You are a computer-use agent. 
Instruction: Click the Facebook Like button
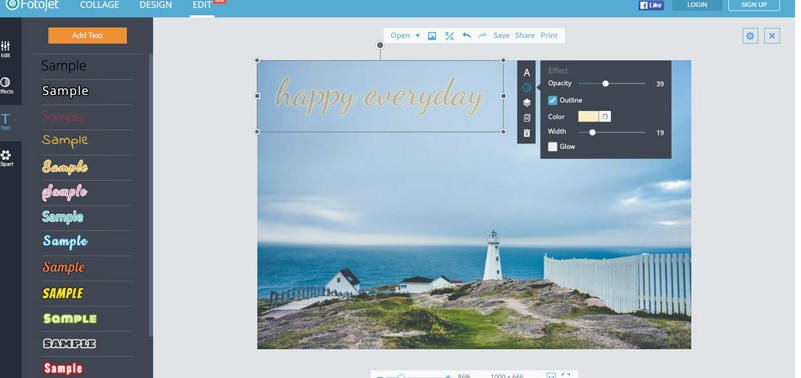[x=651, y=5]
